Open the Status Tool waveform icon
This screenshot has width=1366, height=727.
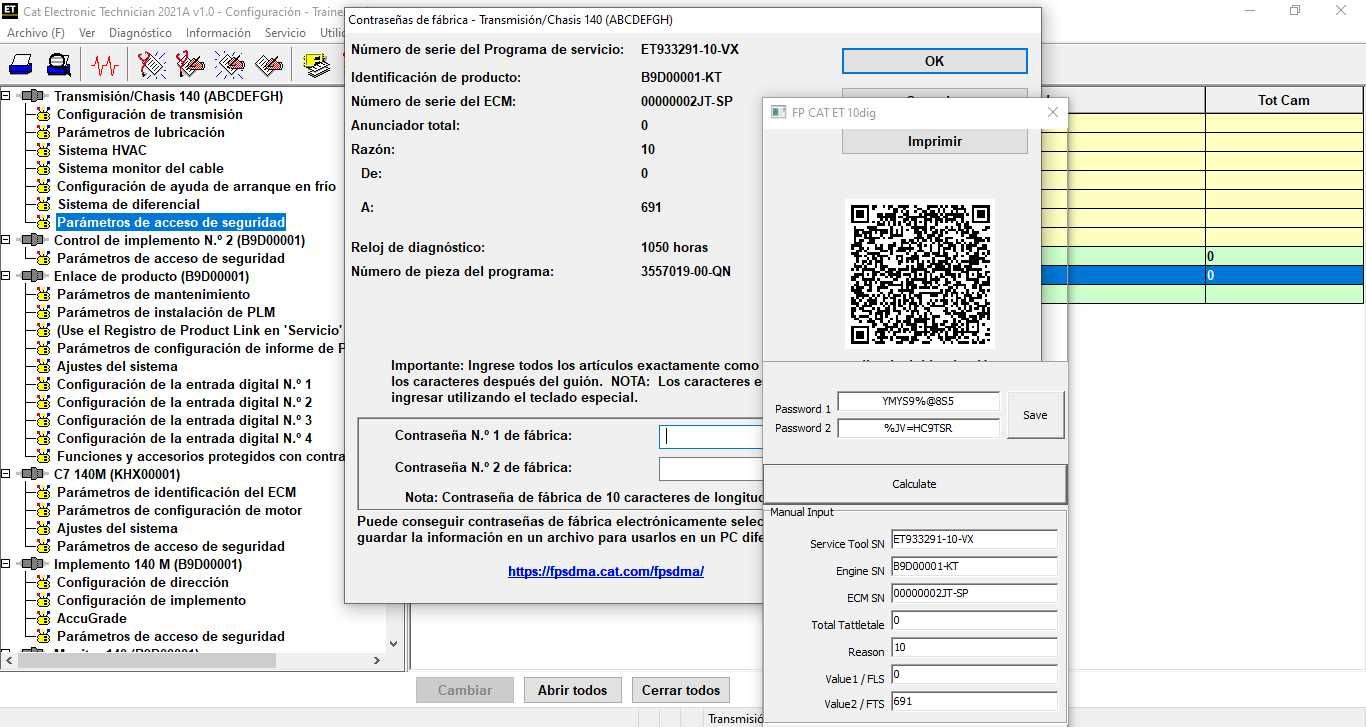(104, 66)
